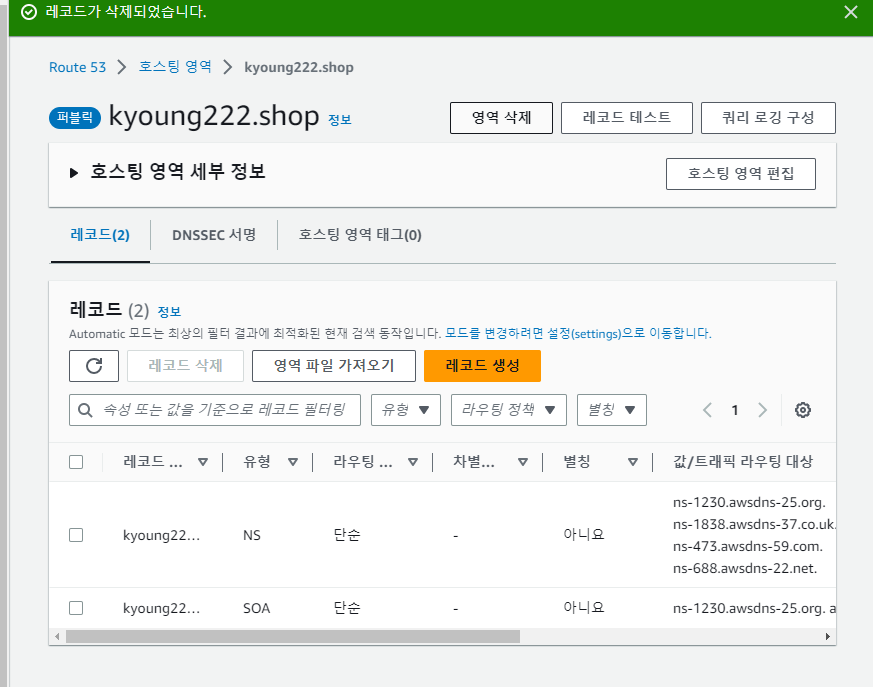Viewport: 873px width, 687px height.
Task: Sort by 별칭 column arrow
Action: click(x=632, y=462)
